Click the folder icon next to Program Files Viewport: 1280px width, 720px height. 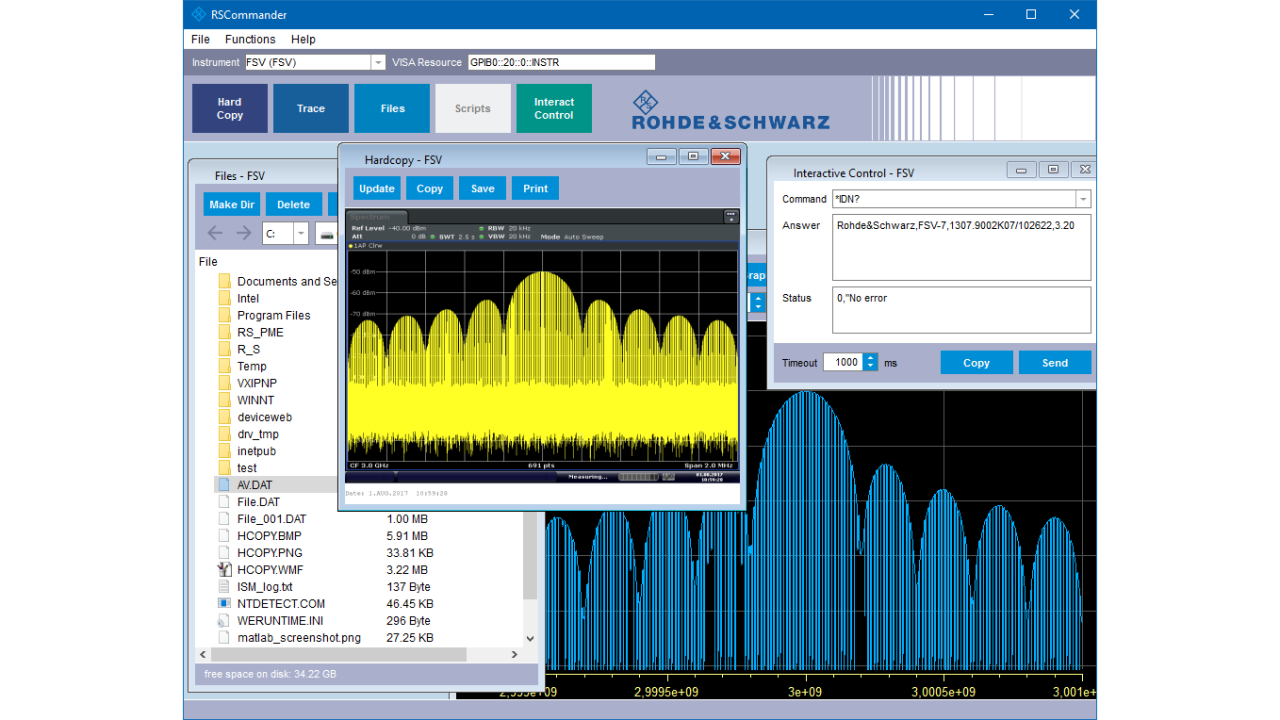(224, 315)
